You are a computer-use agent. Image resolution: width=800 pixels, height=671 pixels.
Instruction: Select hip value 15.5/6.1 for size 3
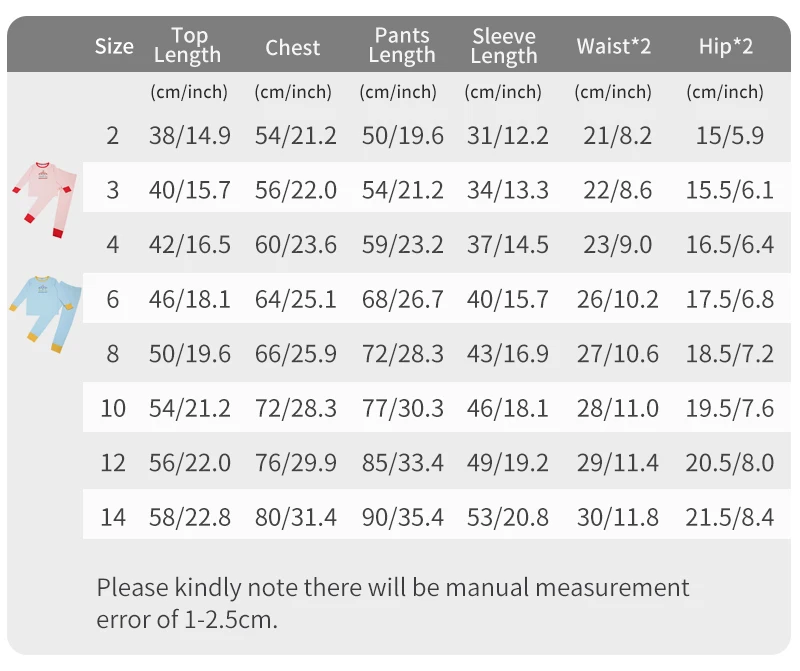(730, 190)
